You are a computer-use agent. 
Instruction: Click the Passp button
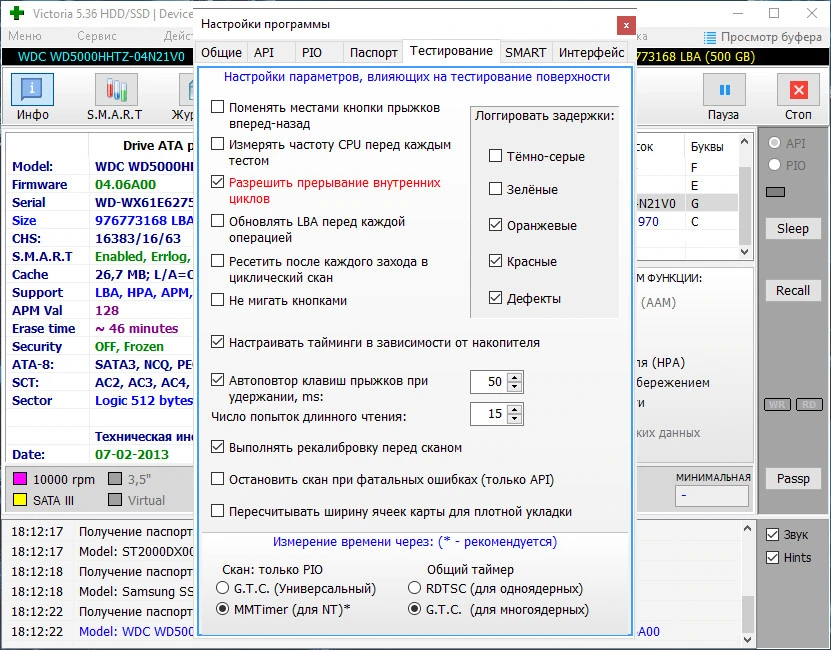(x=793, y=479)
